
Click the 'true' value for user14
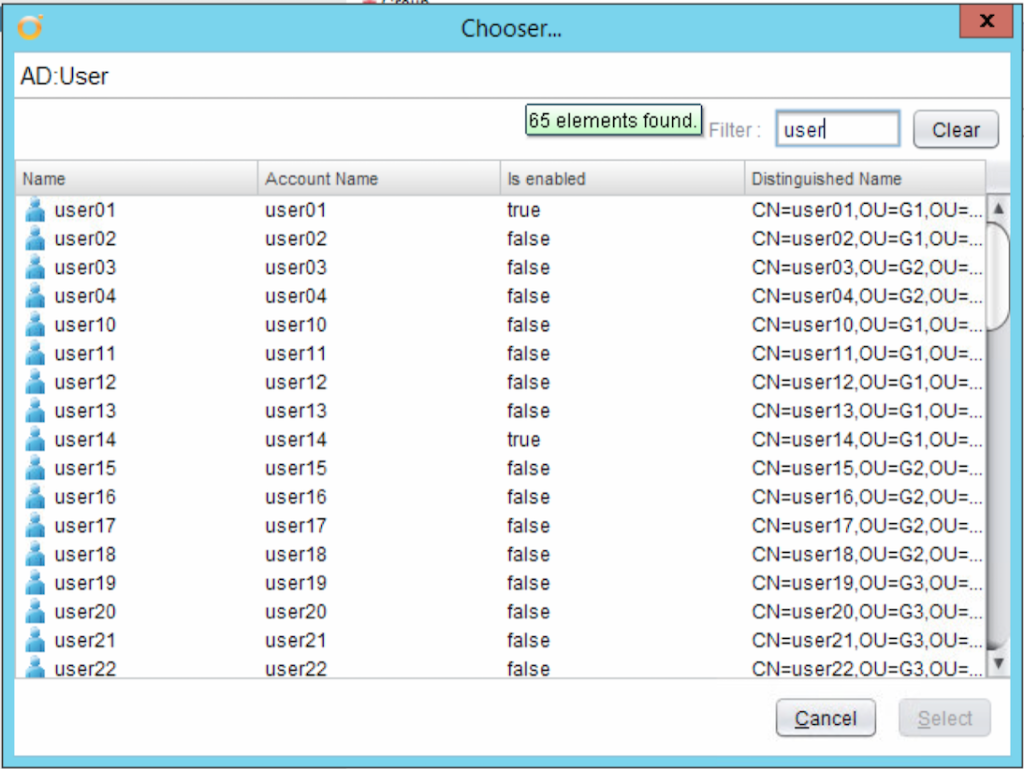click(524, 440)
